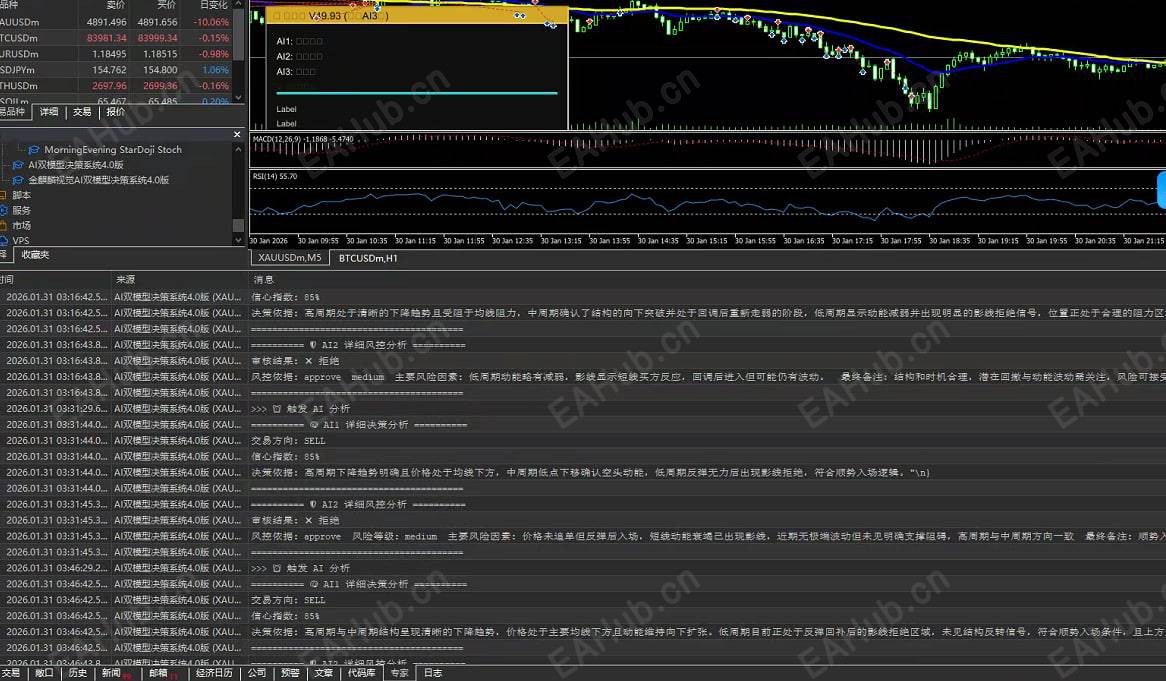Click the 服务 services icon
The width and height of the screenshot is (1166, 681).
coord(3,210)
